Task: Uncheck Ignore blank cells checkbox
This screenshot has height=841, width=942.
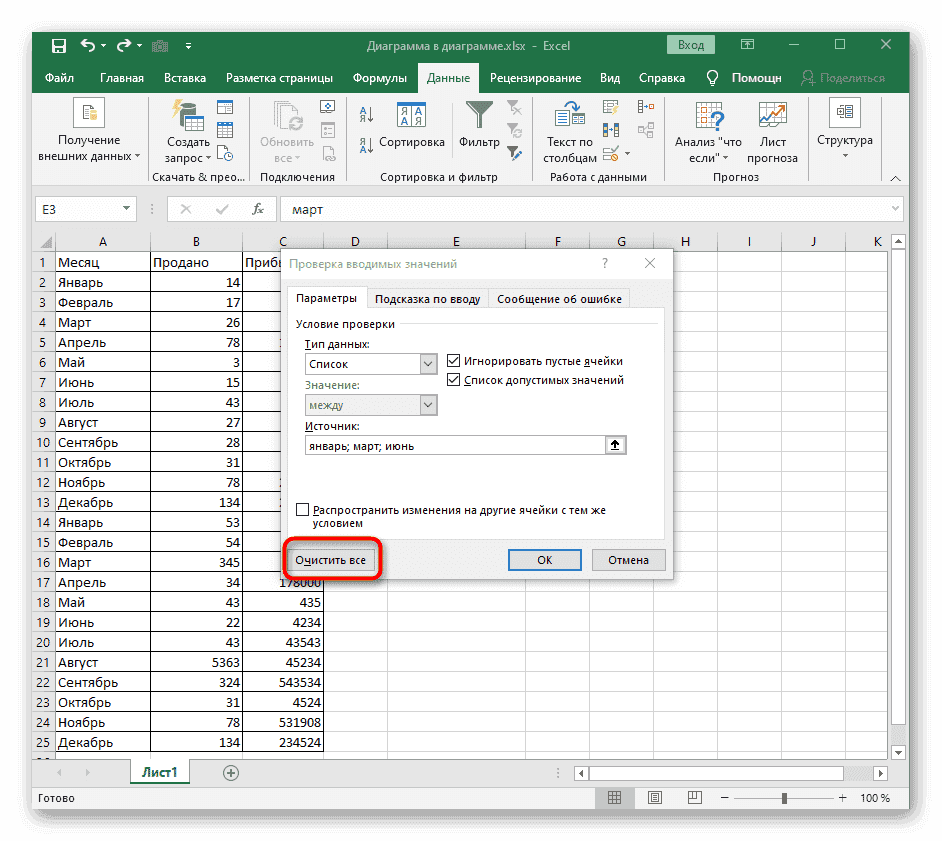Action: tap(454, 361)
